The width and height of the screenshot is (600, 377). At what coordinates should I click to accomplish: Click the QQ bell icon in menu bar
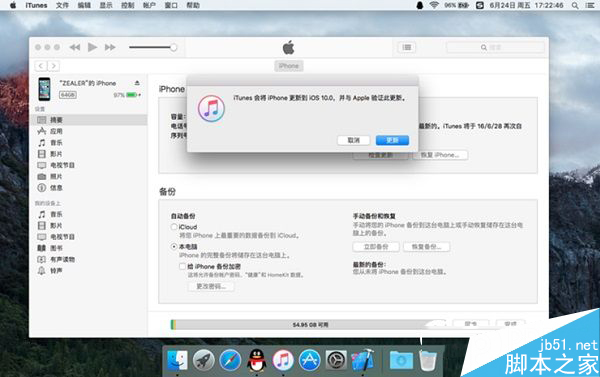[x=420, y=5]
